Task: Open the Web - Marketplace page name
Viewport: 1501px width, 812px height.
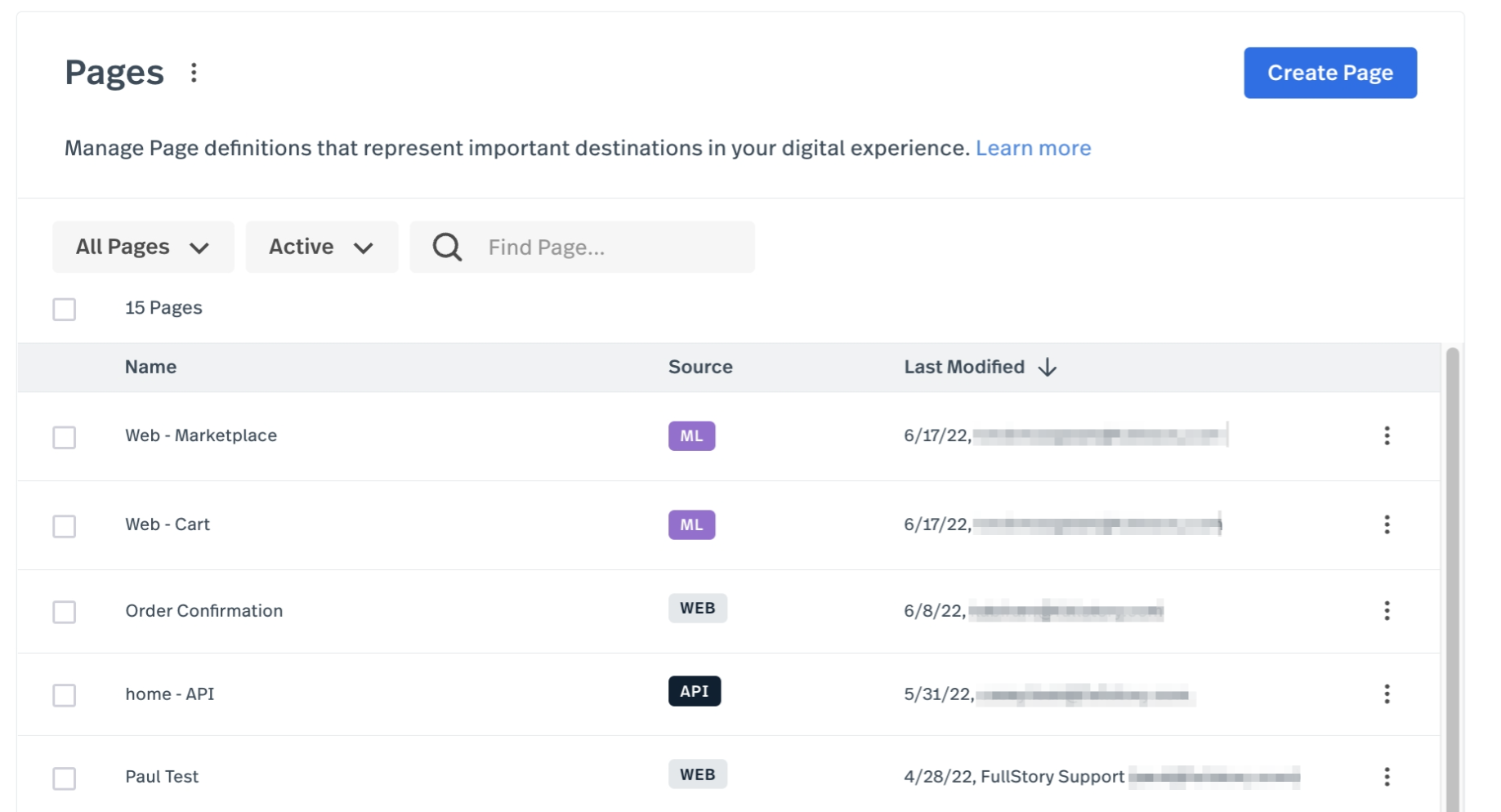Action: 201,435
